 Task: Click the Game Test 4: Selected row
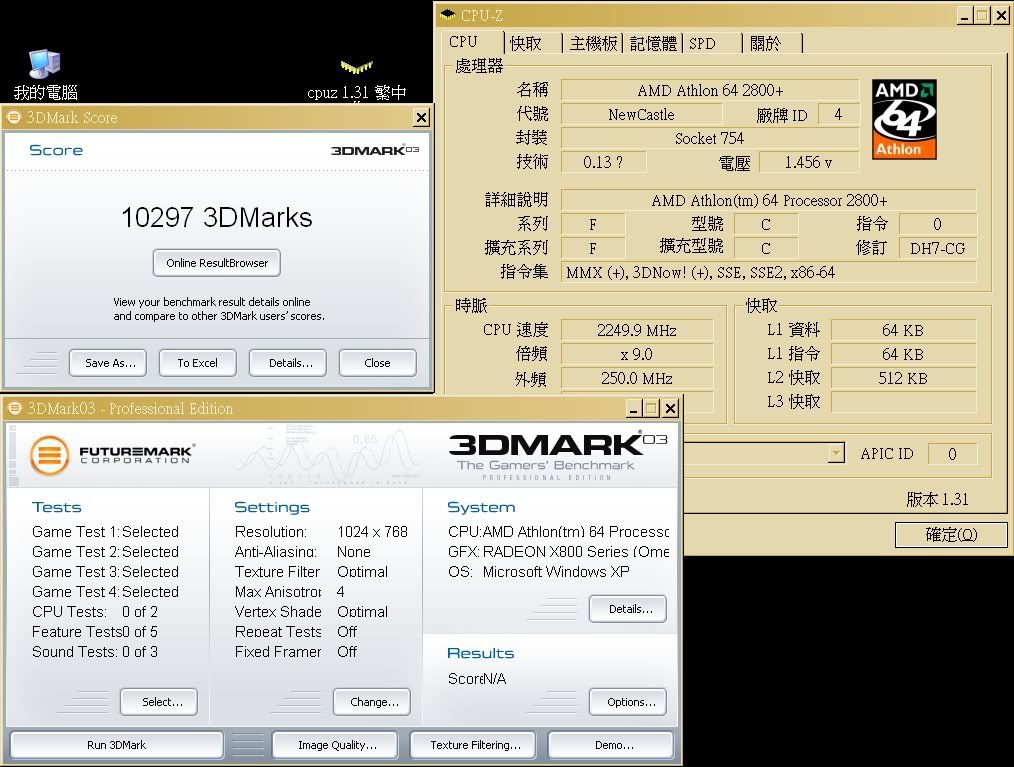(x=105, y=592)
